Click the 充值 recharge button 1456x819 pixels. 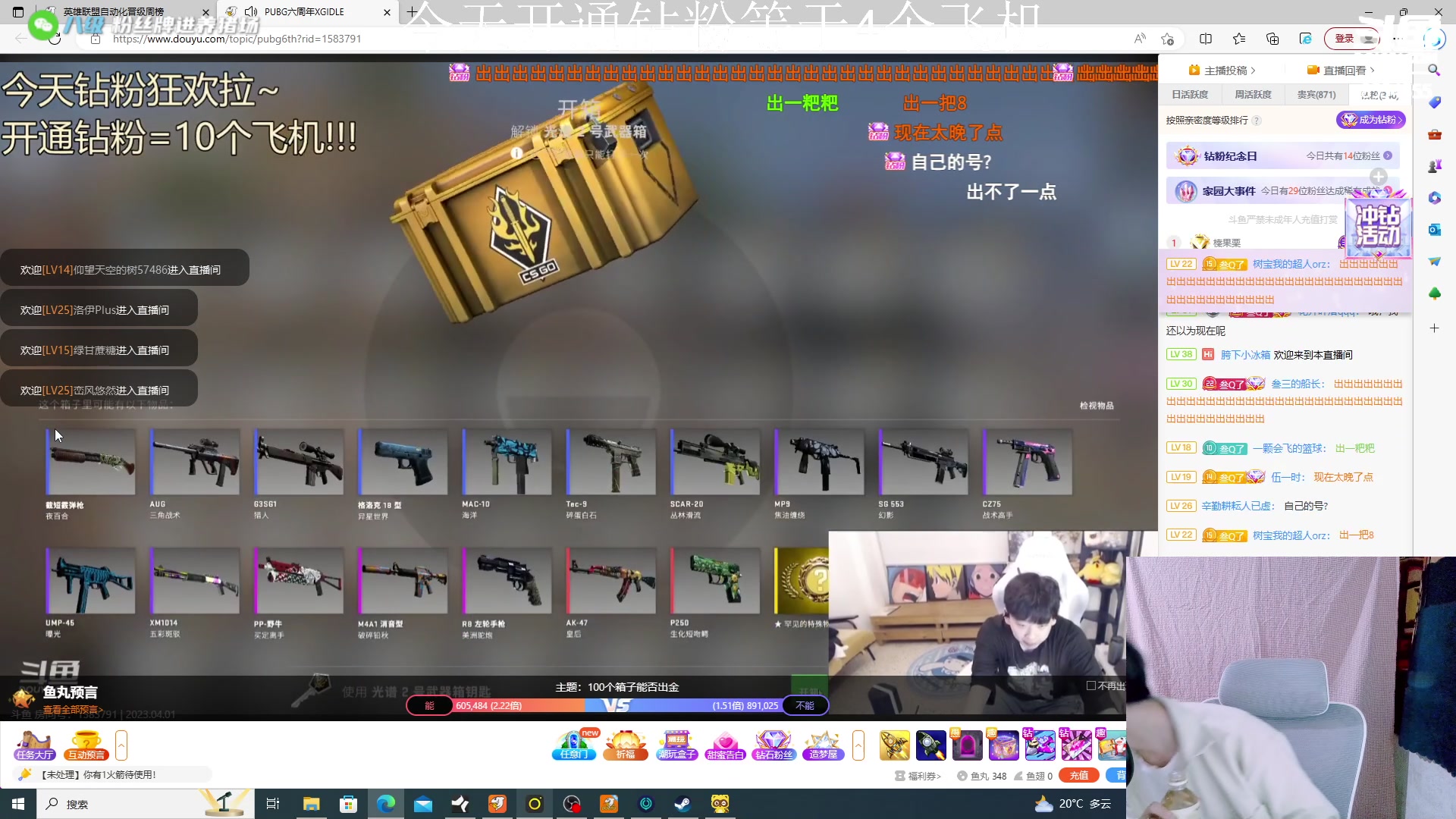point(1079,775)
